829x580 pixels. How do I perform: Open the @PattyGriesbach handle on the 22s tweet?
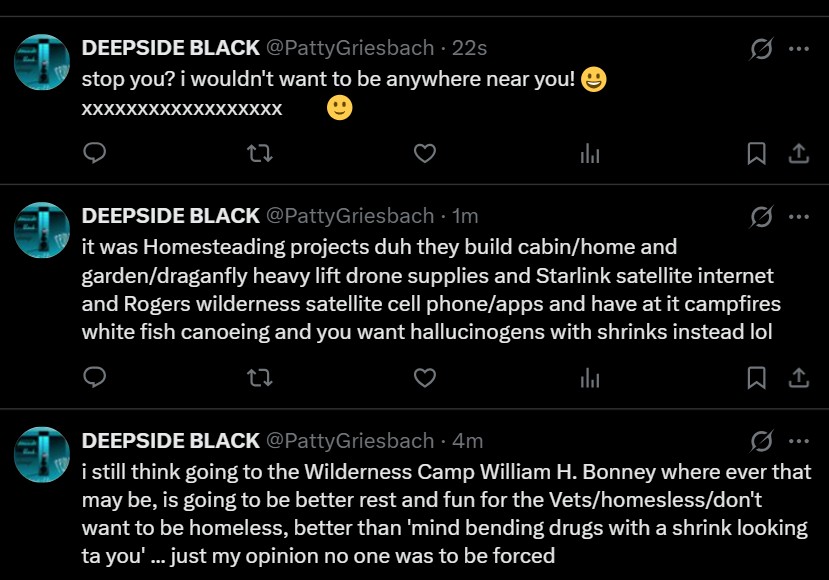(x=350, y=48)
